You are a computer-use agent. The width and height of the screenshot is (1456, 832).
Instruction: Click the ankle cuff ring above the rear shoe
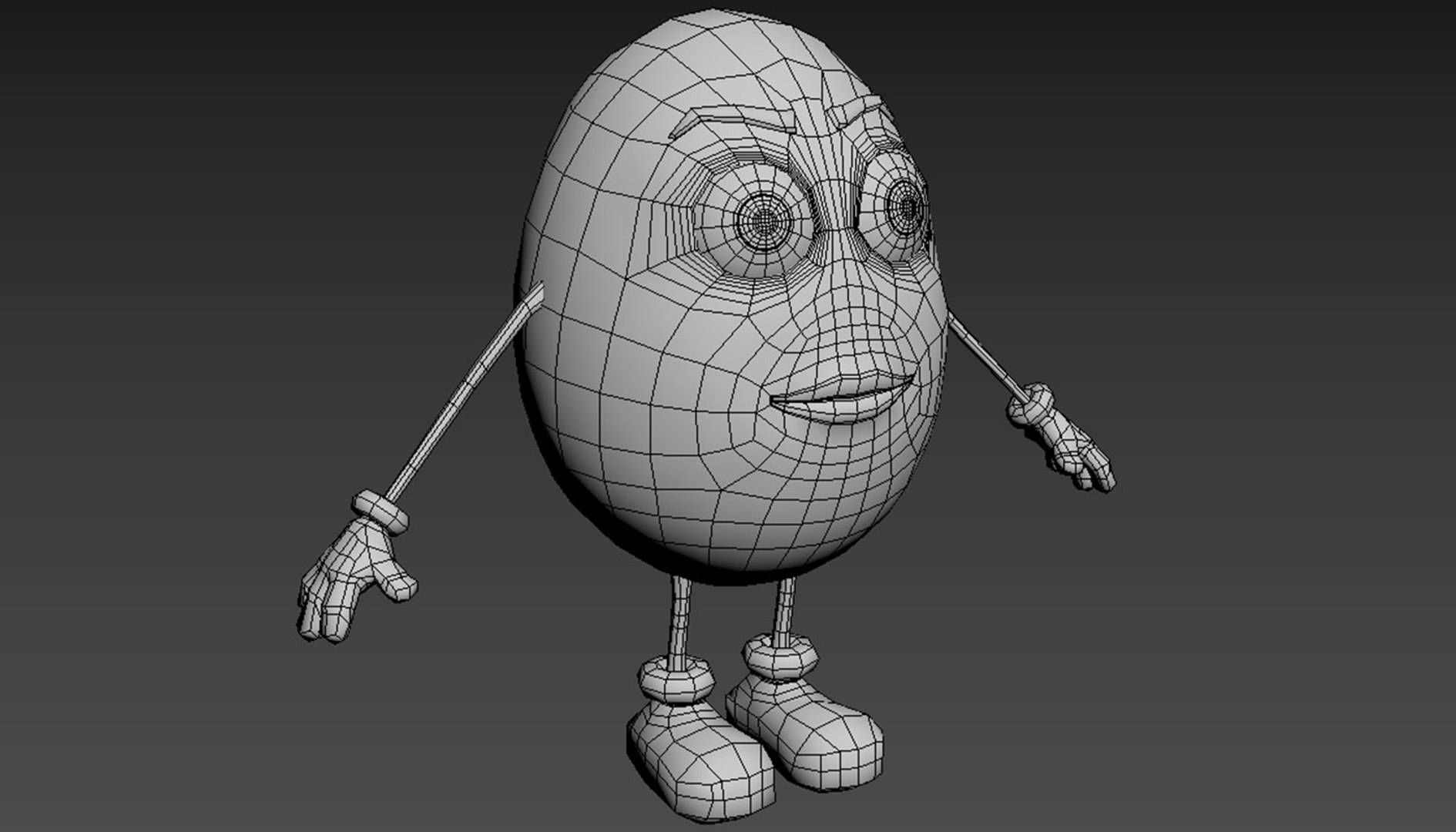[779, 656]
